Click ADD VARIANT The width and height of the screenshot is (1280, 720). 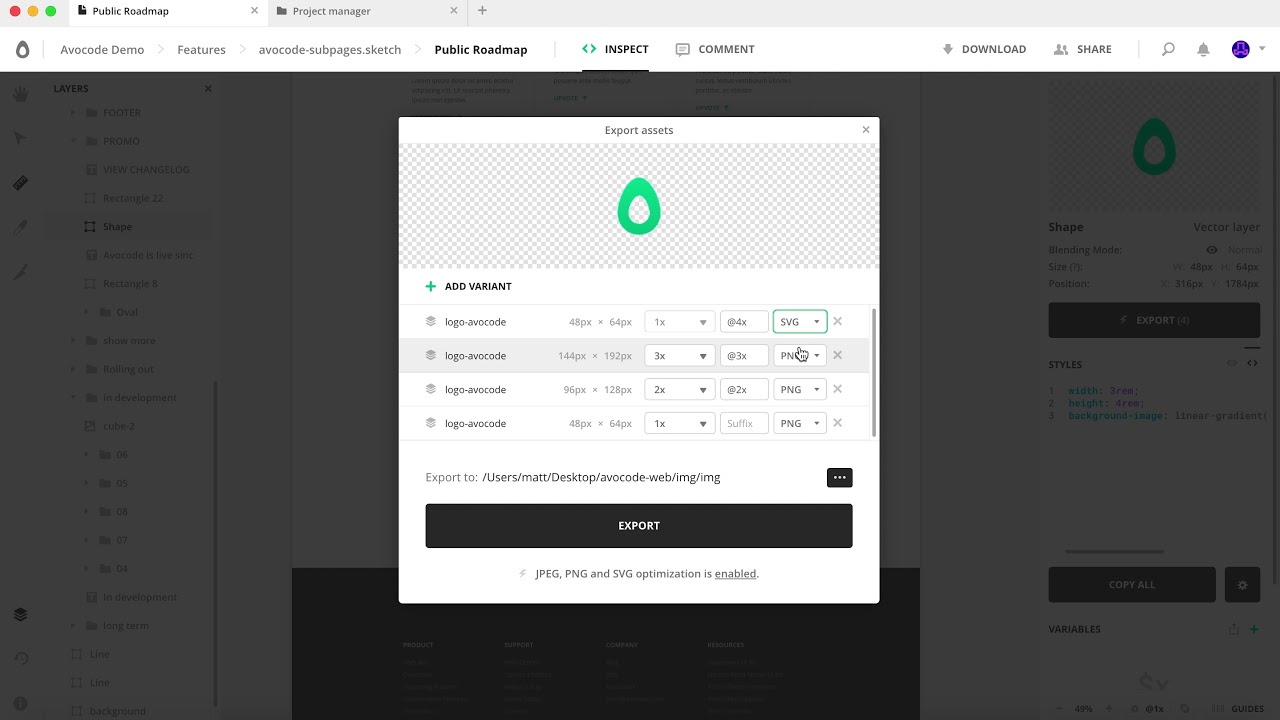468,286
